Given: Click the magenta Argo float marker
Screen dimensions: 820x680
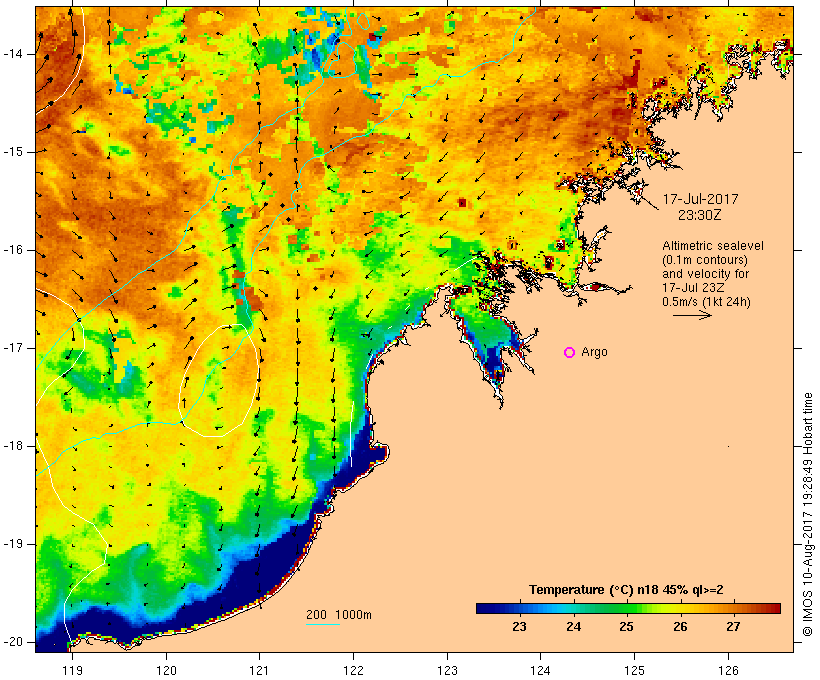Looking at the screenshot, I should [570, 353].
